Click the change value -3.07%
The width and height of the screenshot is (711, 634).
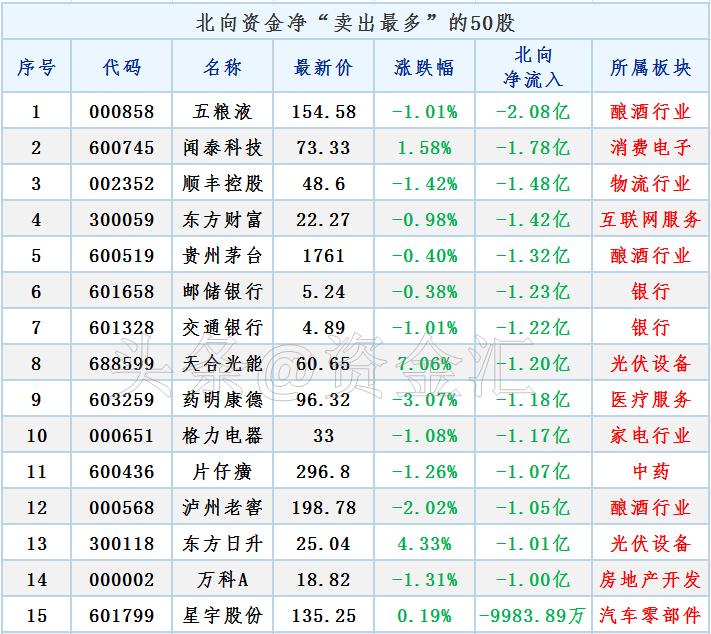tap(424, 400)
